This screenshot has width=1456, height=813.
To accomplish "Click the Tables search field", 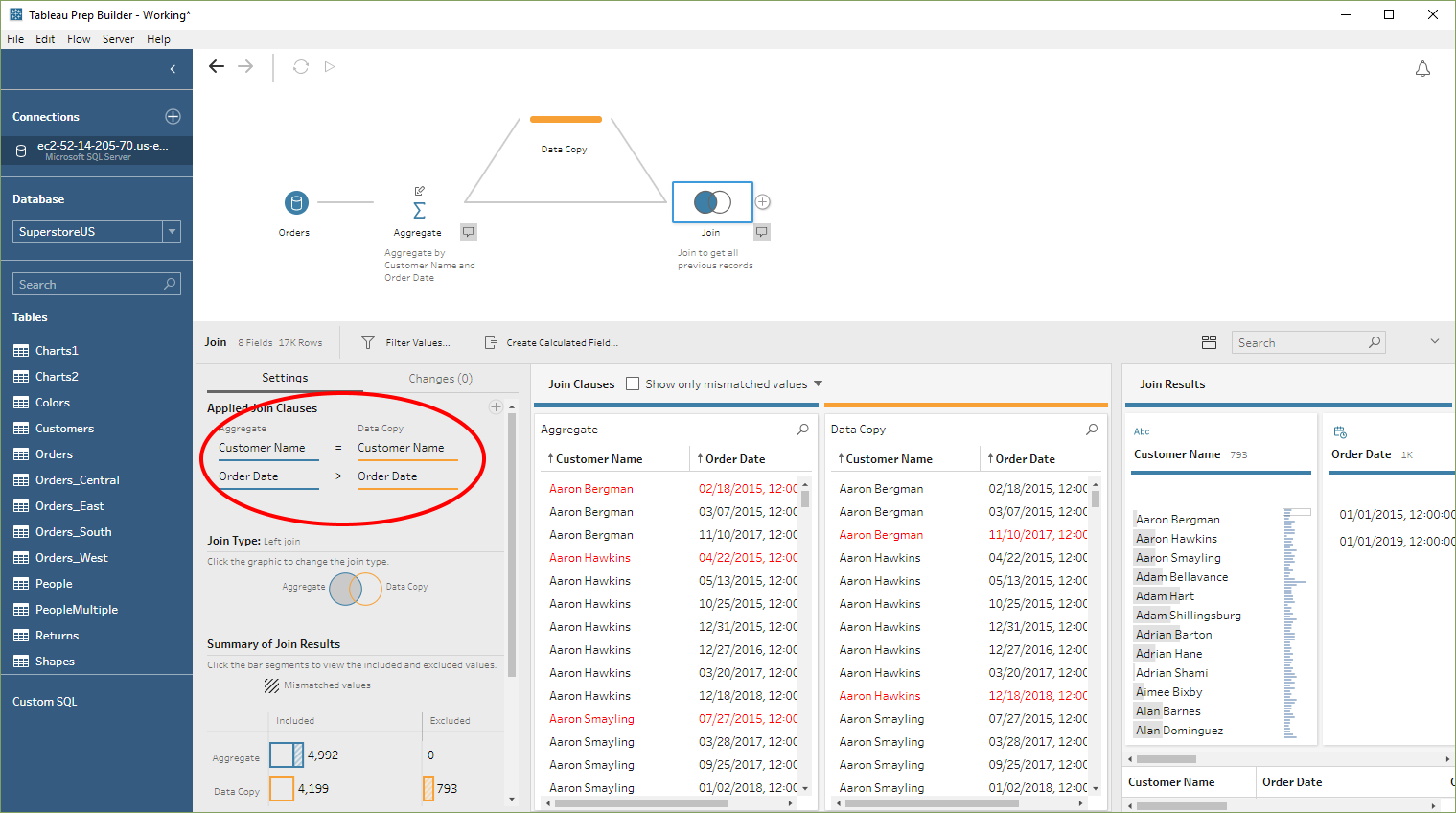I will point(96,284).
